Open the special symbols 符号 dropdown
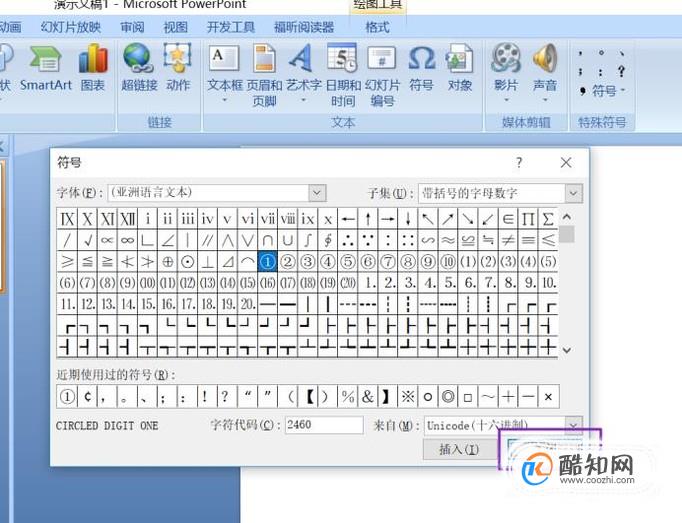Screen dimensions: 682x523 [x=608, y=91]
